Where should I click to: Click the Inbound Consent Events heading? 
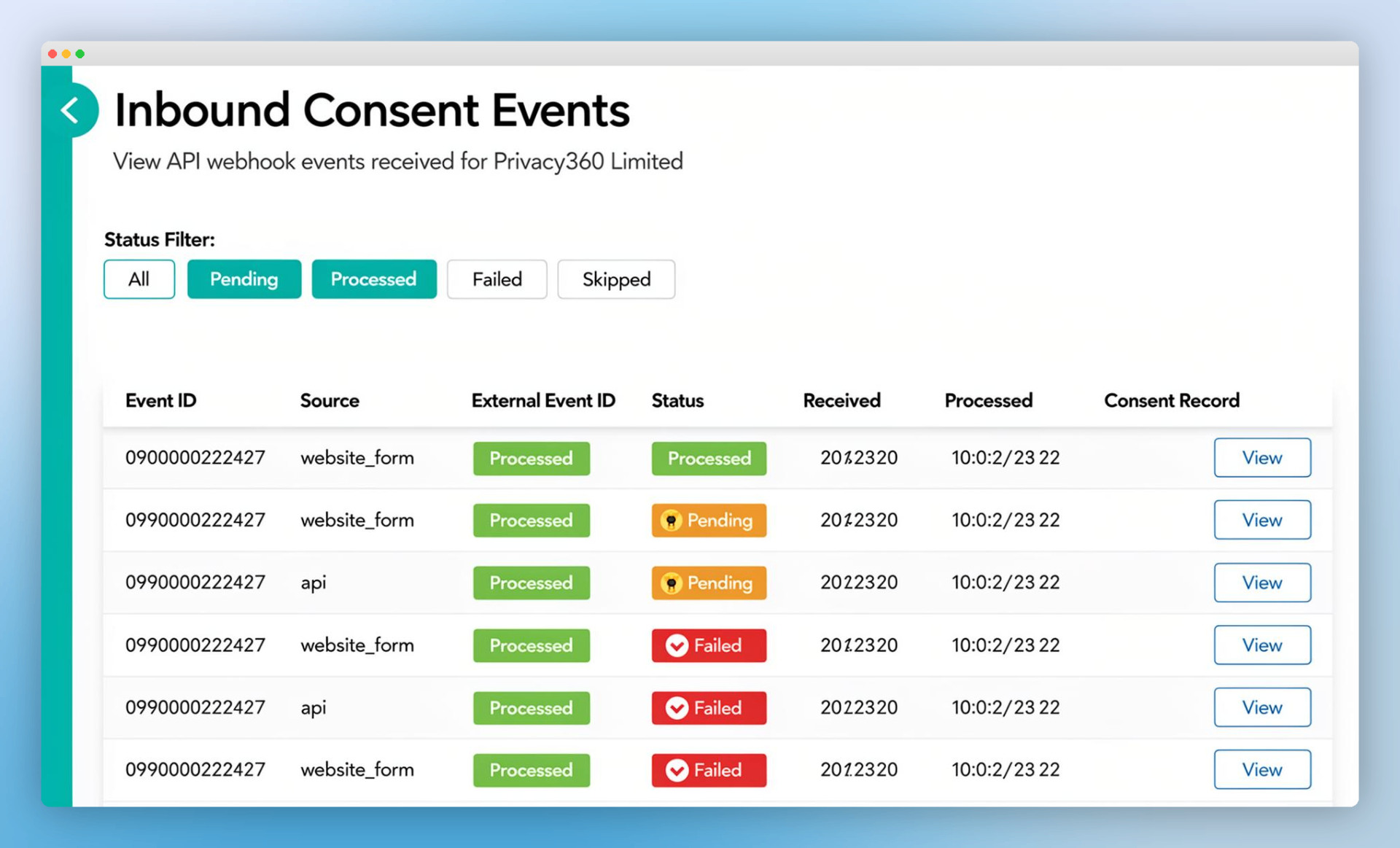(372, 110)
